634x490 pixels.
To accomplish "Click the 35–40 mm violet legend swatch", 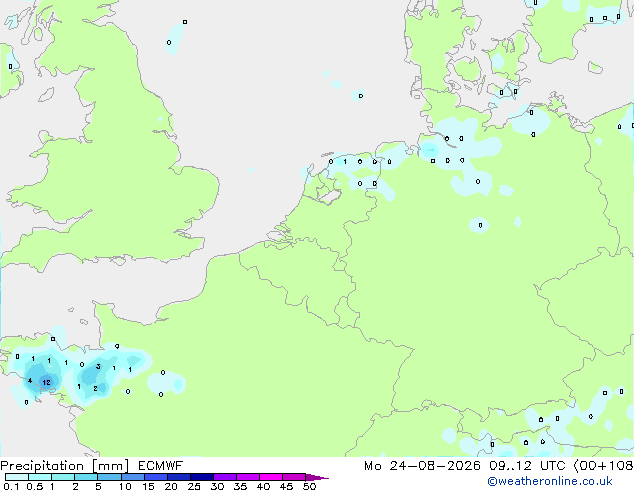I will [248, 477].
